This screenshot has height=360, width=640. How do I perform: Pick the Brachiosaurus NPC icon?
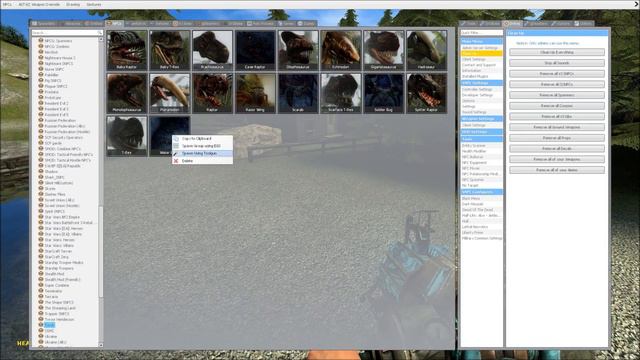tap(212, 50)
